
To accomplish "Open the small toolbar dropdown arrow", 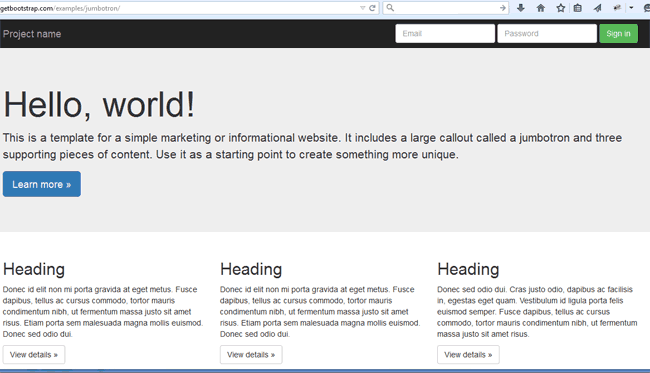I will 631,7.
